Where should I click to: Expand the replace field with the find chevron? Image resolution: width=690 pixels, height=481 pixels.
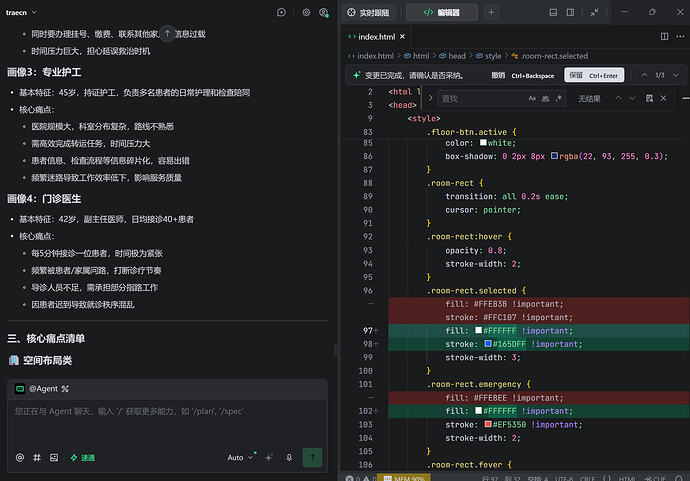click(x=431, y=98)
